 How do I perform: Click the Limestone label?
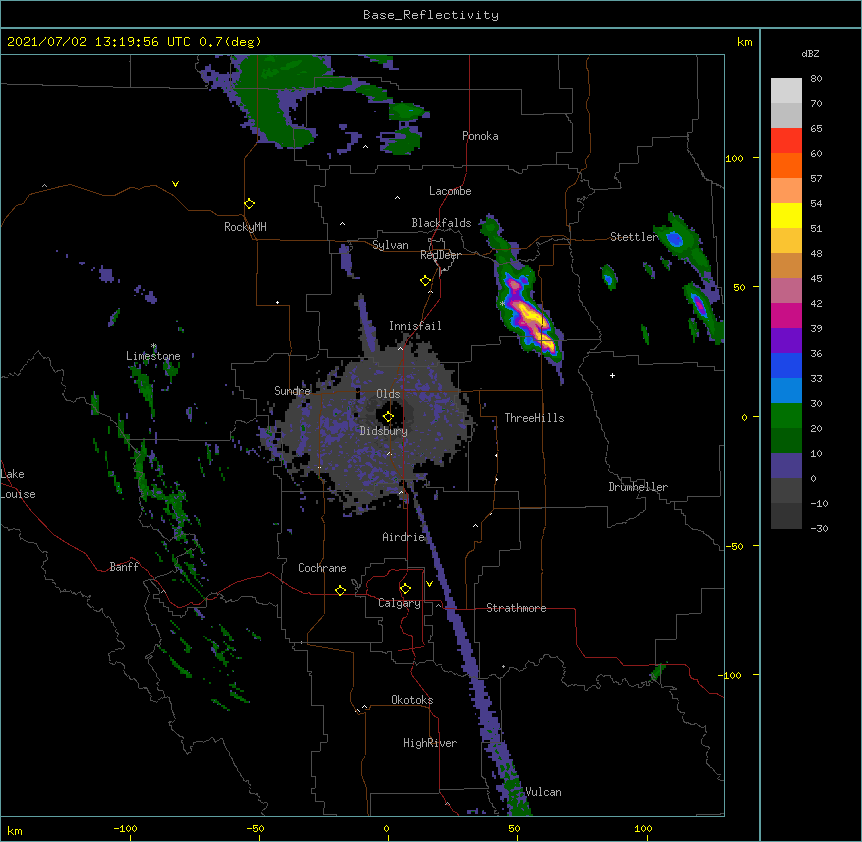pos(153,356)
